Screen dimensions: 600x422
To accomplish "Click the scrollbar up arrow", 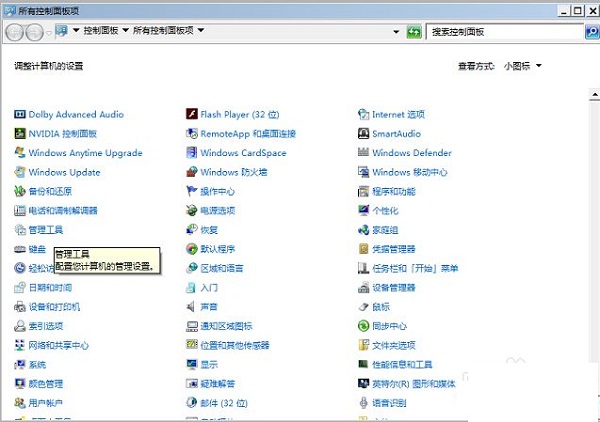I will coord(594,94).
